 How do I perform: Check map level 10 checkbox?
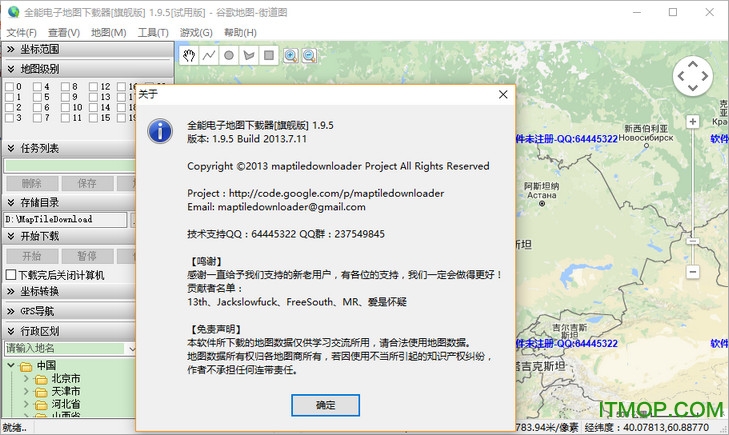click(x=66, y=107)
